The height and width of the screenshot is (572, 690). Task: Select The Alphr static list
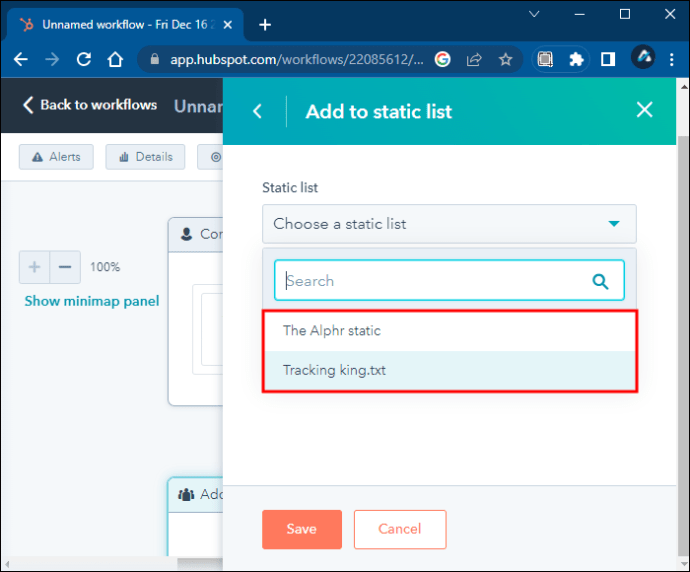click(449, 331)
